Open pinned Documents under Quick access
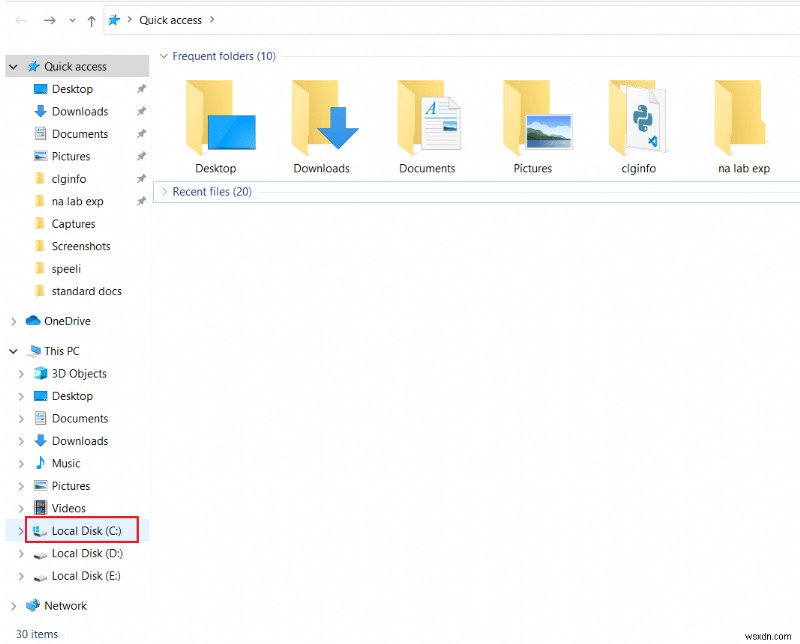Screen dimensions: 800x644 click(x=80, y=134)
